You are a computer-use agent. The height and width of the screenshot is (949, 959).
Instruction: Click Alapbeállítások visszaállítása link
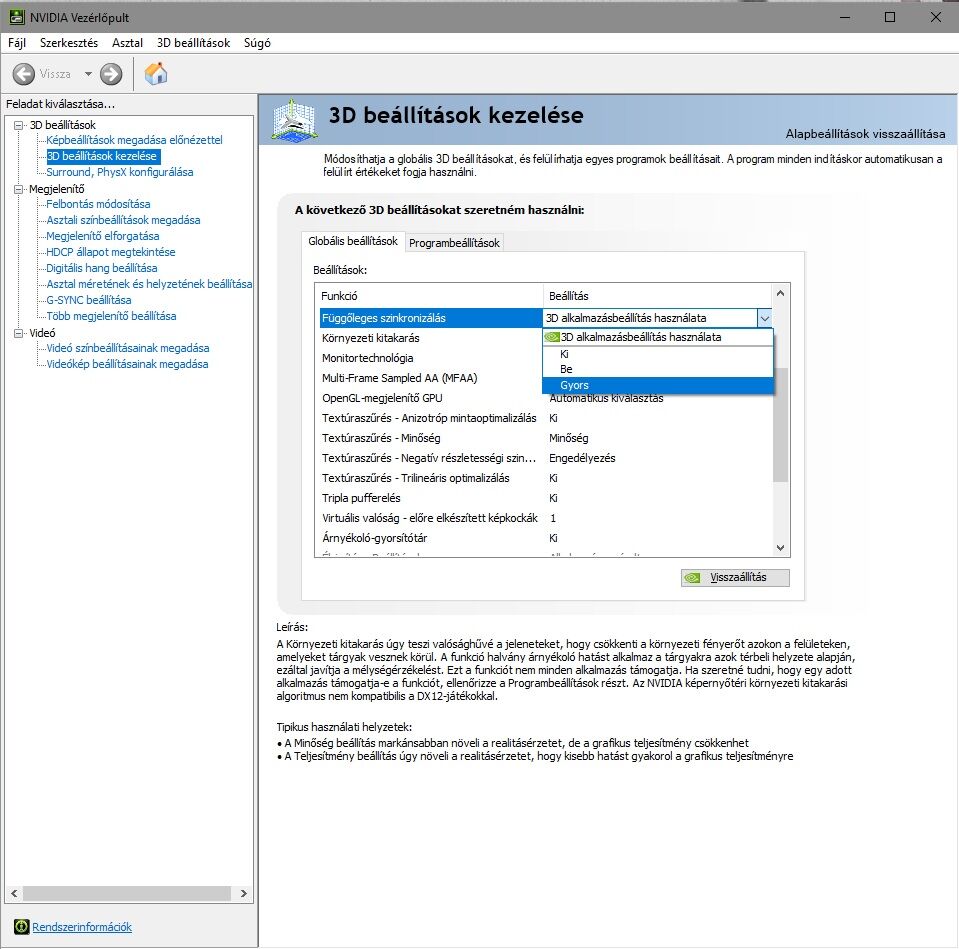click(x=865, y=133)
